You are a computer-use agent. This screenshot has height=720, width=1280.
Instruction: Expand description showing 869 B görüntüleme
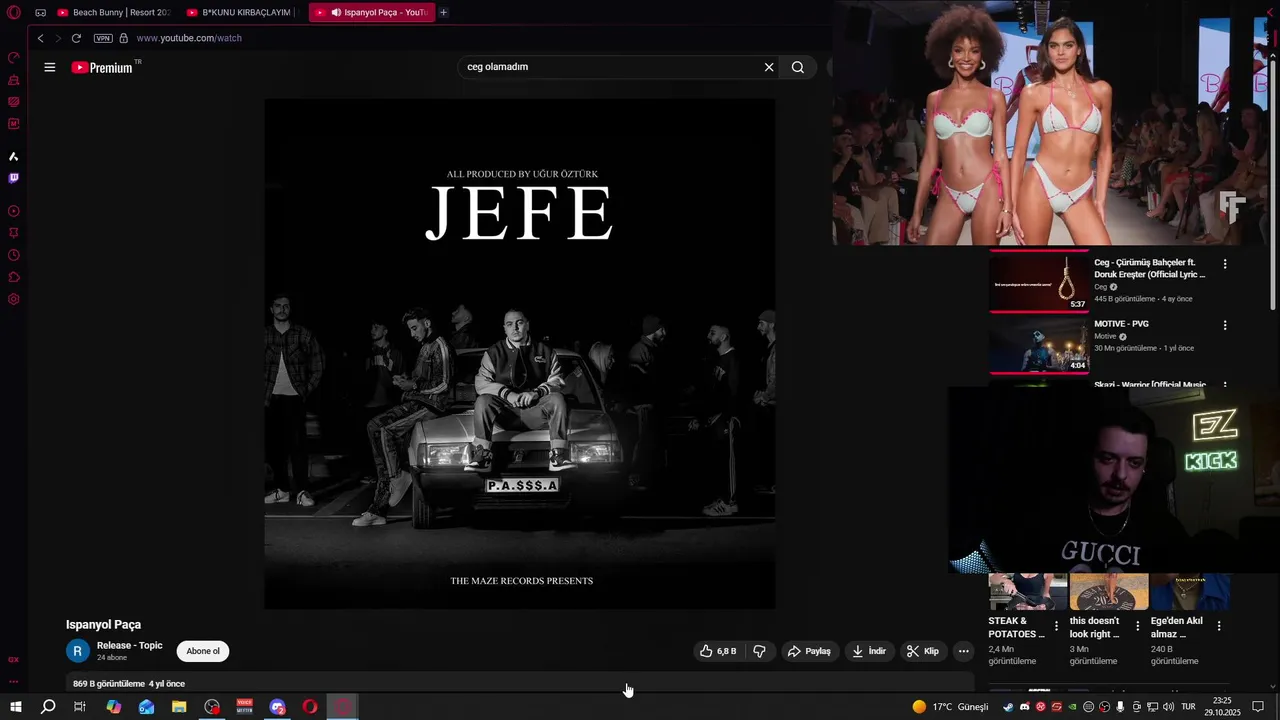[520, 683]
